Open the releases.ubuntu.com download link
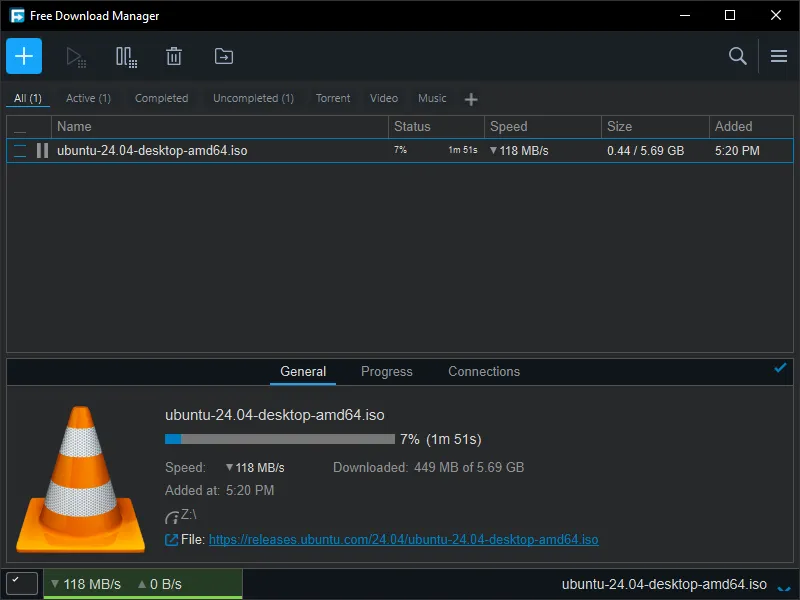Image resolution: width=800 pixels, height=600 pixels. [x=403, y=540]
